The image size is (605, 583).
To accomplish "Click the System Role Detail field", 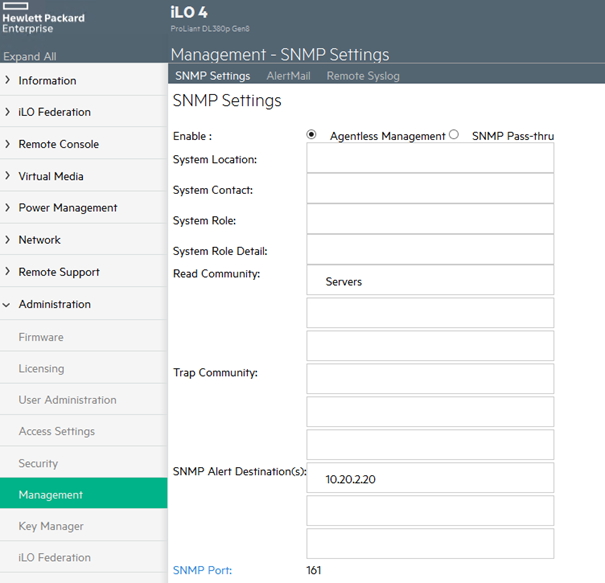I will tap(430, 249).
